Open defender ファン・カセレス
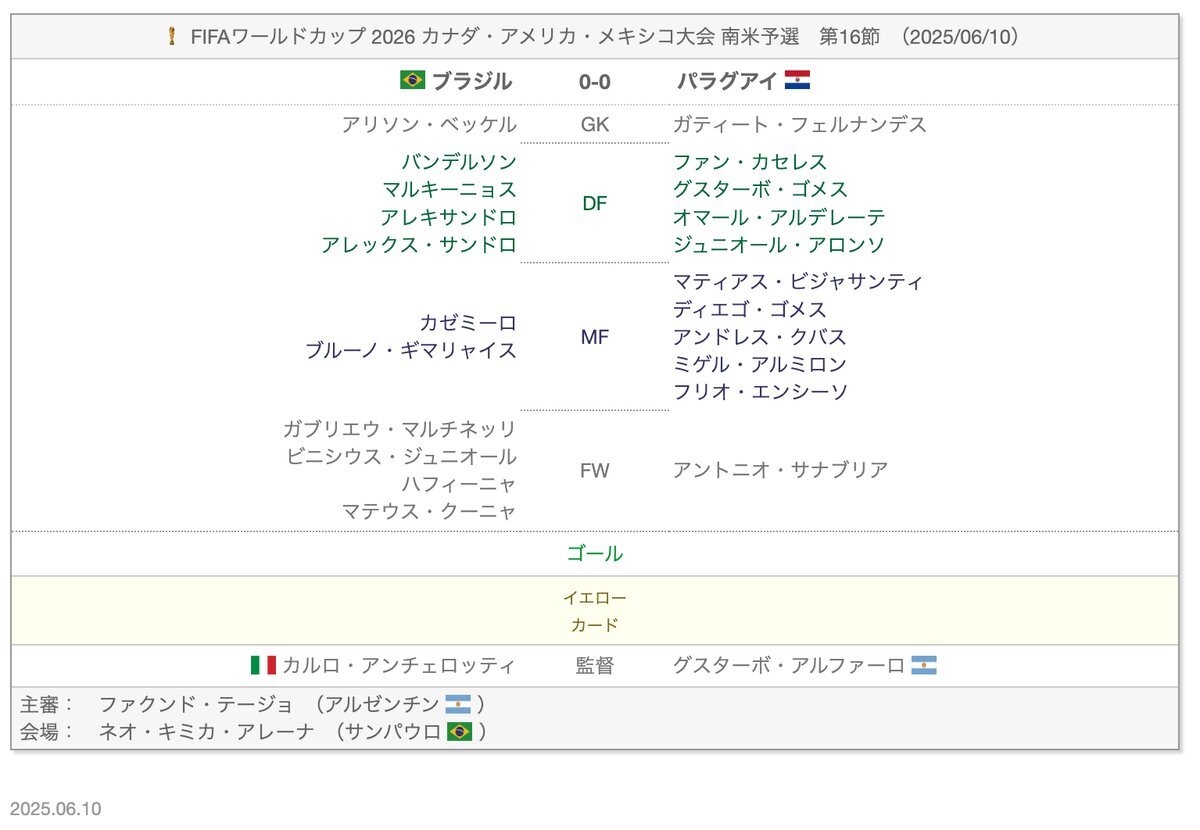 click(x=750, y=162)
